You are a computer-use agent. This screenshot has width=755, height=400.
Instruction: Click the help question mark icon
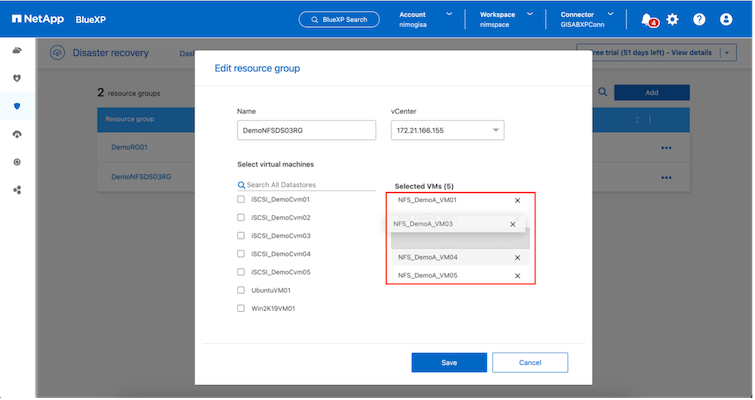(x=699, y=19)
